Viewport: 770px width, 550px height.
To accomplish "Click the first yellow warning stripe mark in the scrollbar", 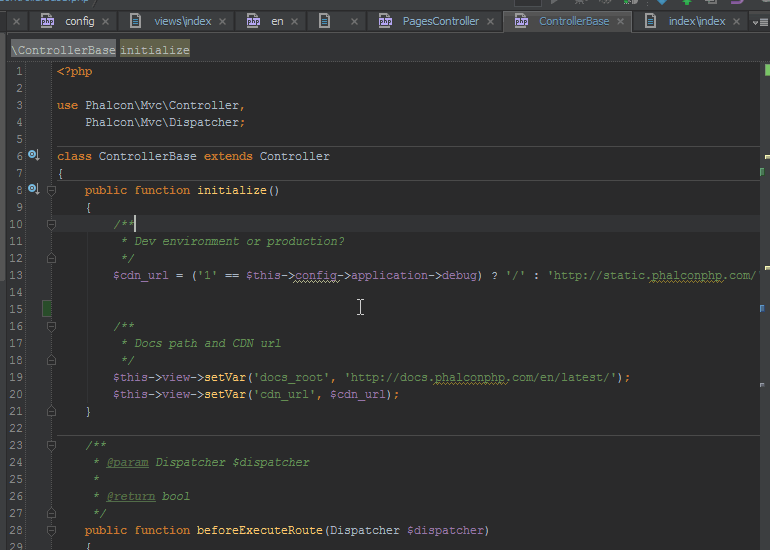I will coord(767,157).
